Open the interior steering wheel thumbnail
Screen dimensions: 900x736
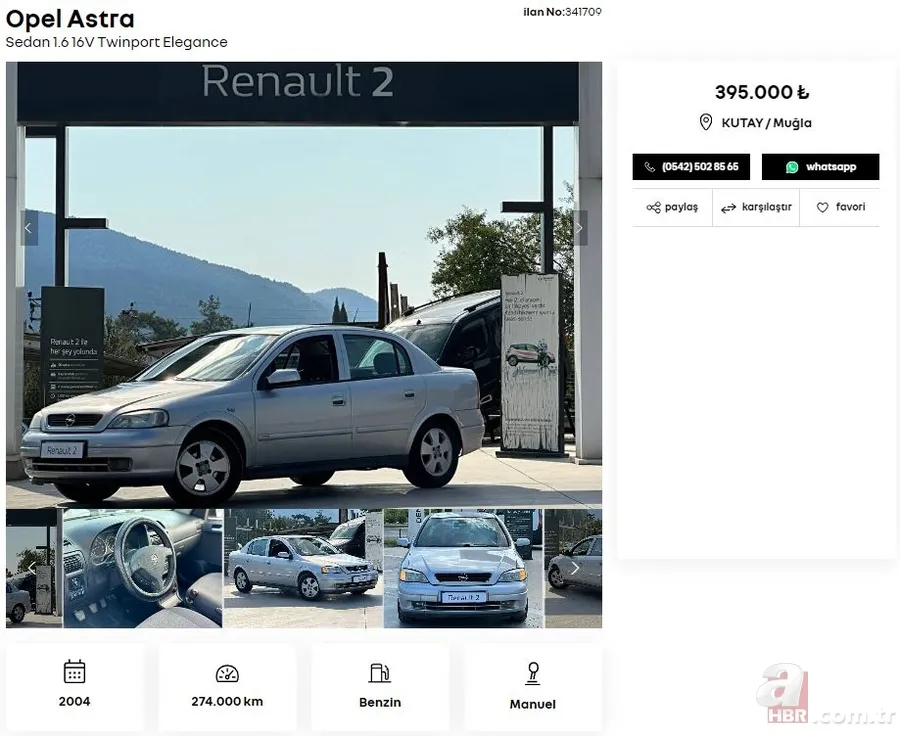140,568
